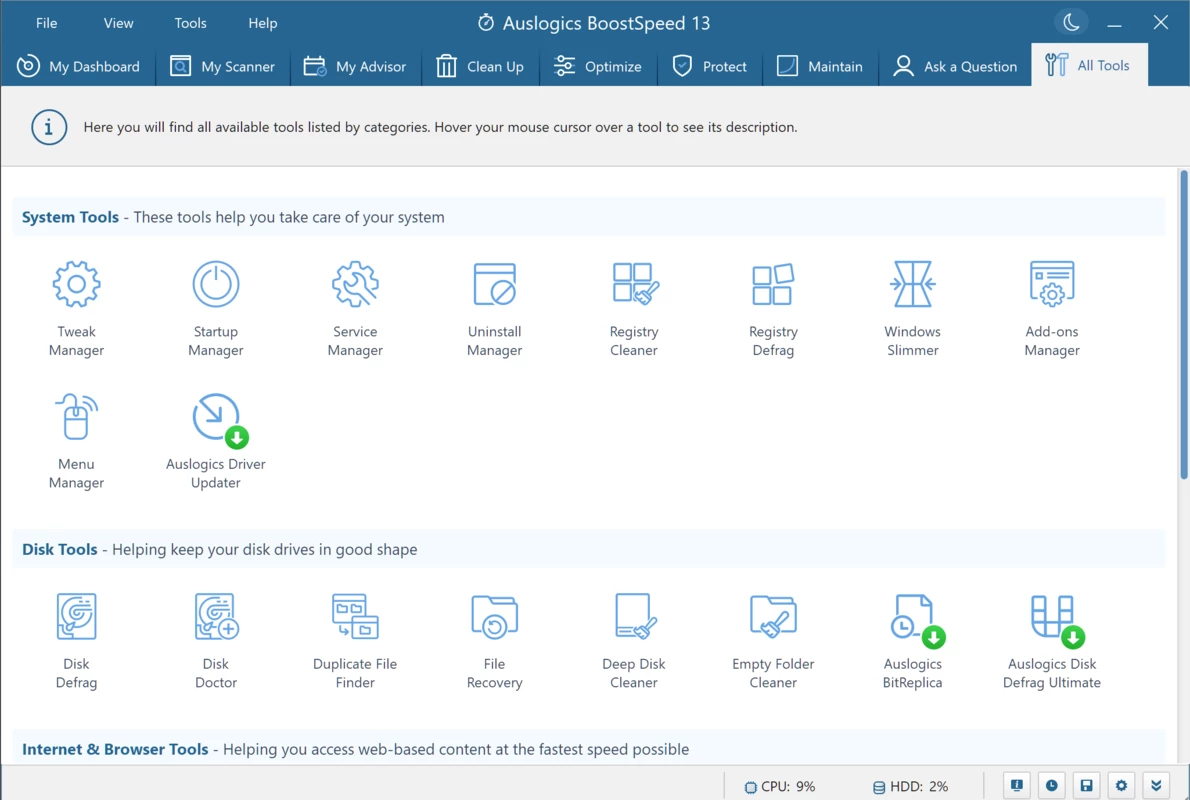Image resolution: width=1190 pixels, height=800 pixels.
Task: Open Deep Disk Cleaner
Action: click(x=634, y=641)
